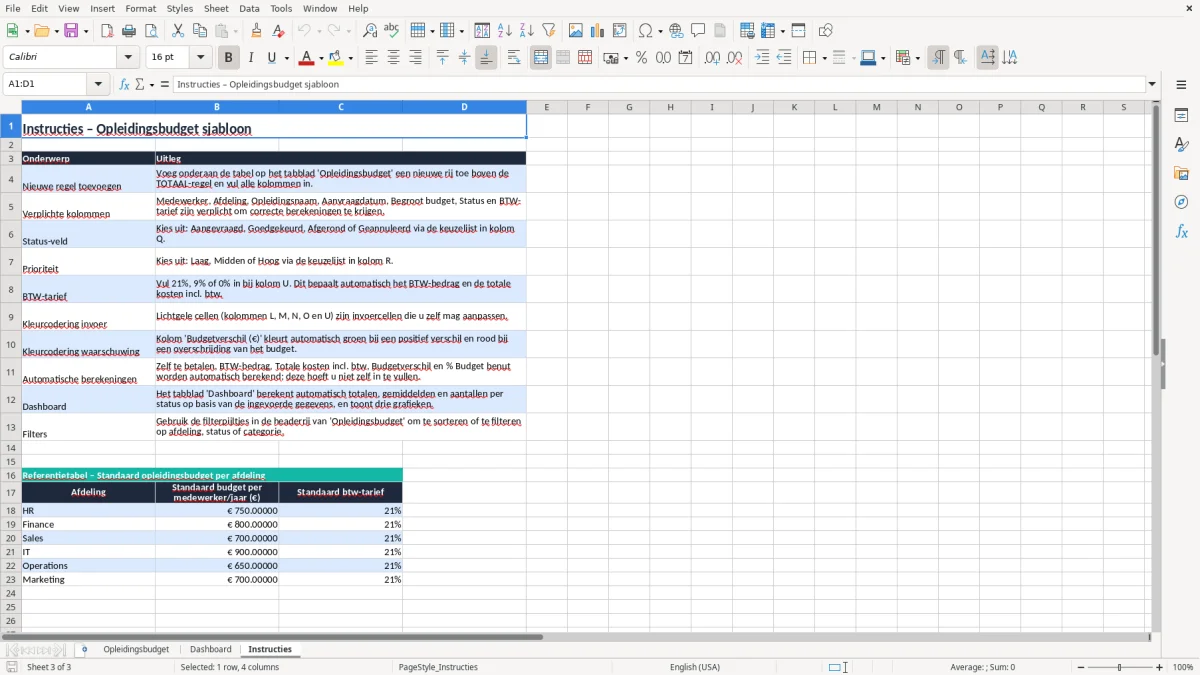This screenshot has width=1200, height=675.
Task: Click the Sort Descending icon
Action: [x=527, y=31]
